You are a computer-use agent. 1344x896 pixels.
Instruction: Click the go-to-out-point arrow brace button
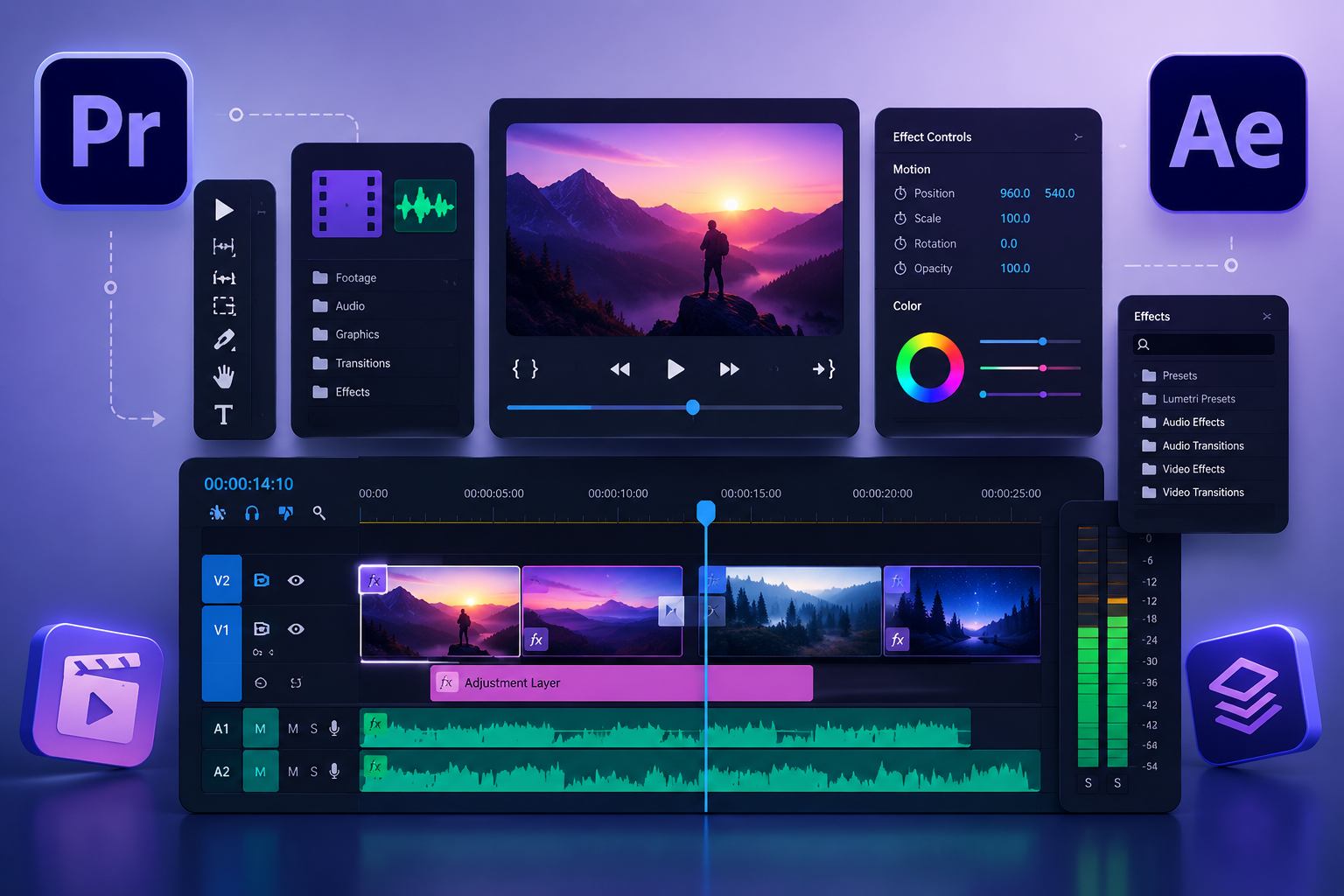click(824, 369)
